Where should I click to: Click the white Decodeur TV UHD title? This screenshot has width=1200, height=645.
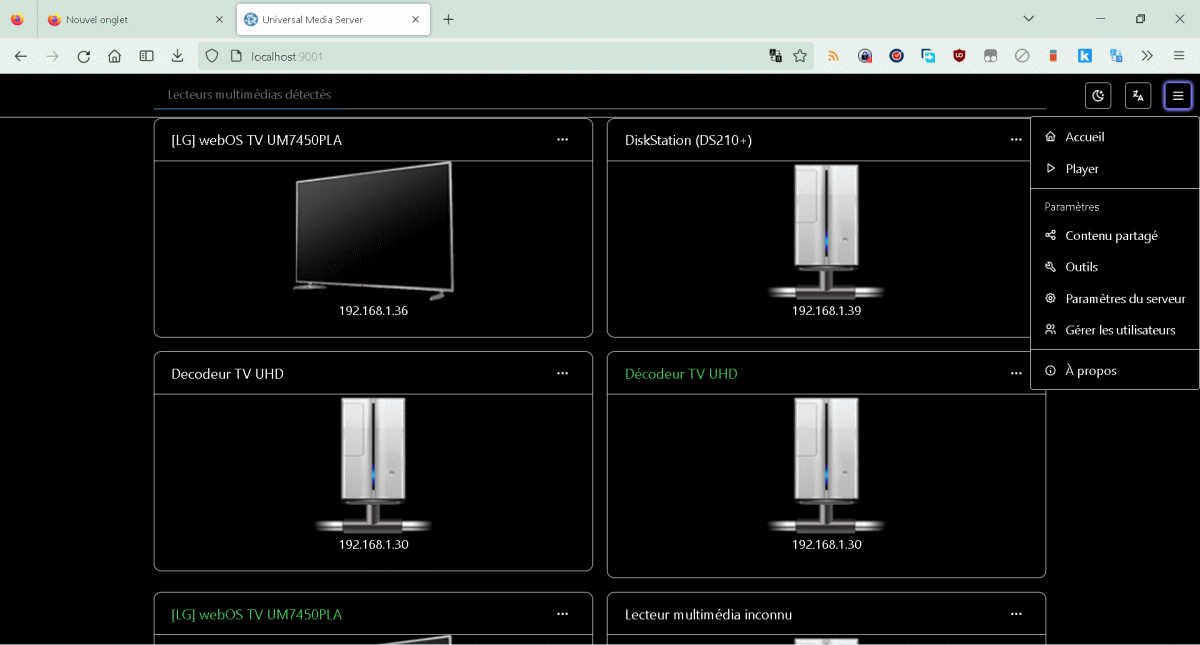228,374
